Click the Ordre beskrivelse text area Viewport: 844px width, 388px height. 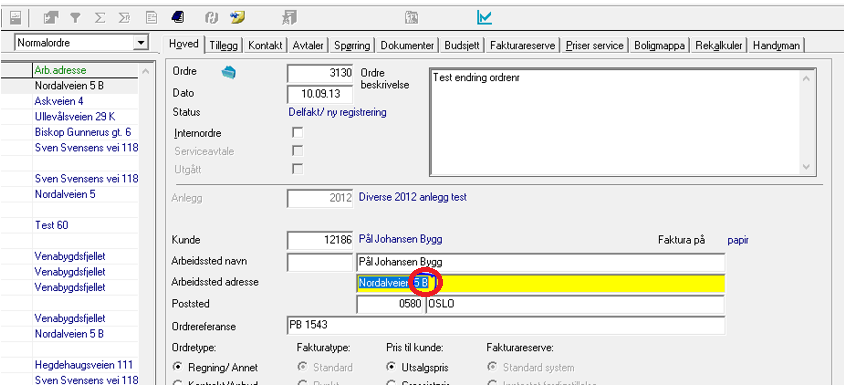pyautogui.click(x=623, y=122)
